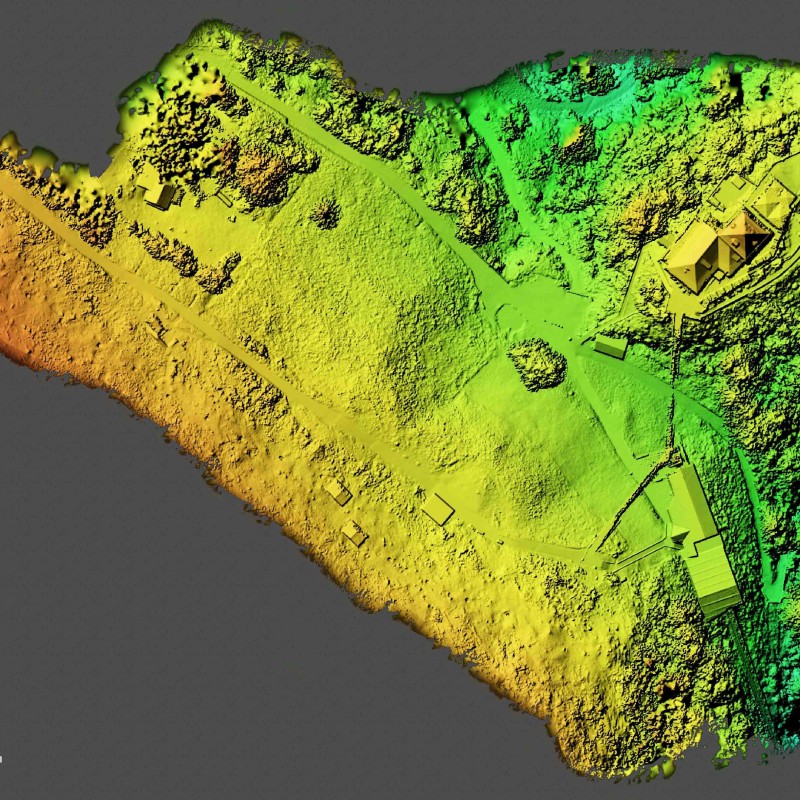The width and height of the screenshot is (800, 800).
Task: Click the small rectangular shed beside the road junction
Action: (x=610, y=347)
